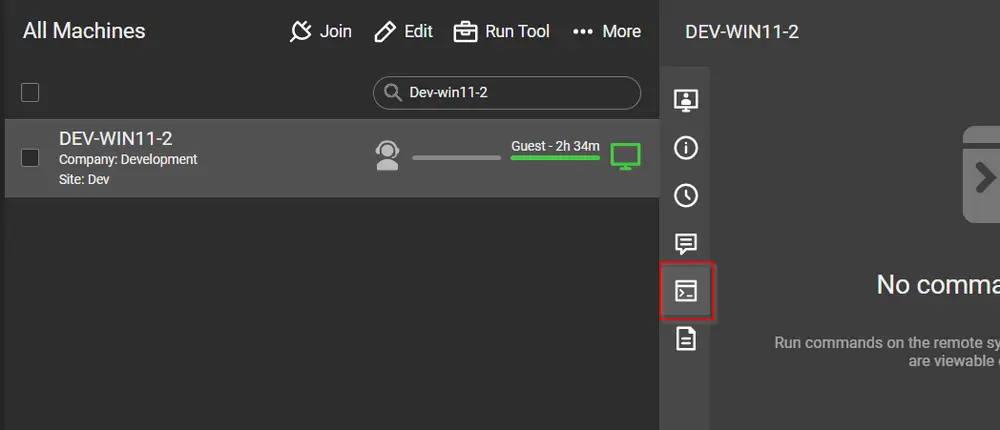Click the green guest connection bar

click(x=555, y=158)
